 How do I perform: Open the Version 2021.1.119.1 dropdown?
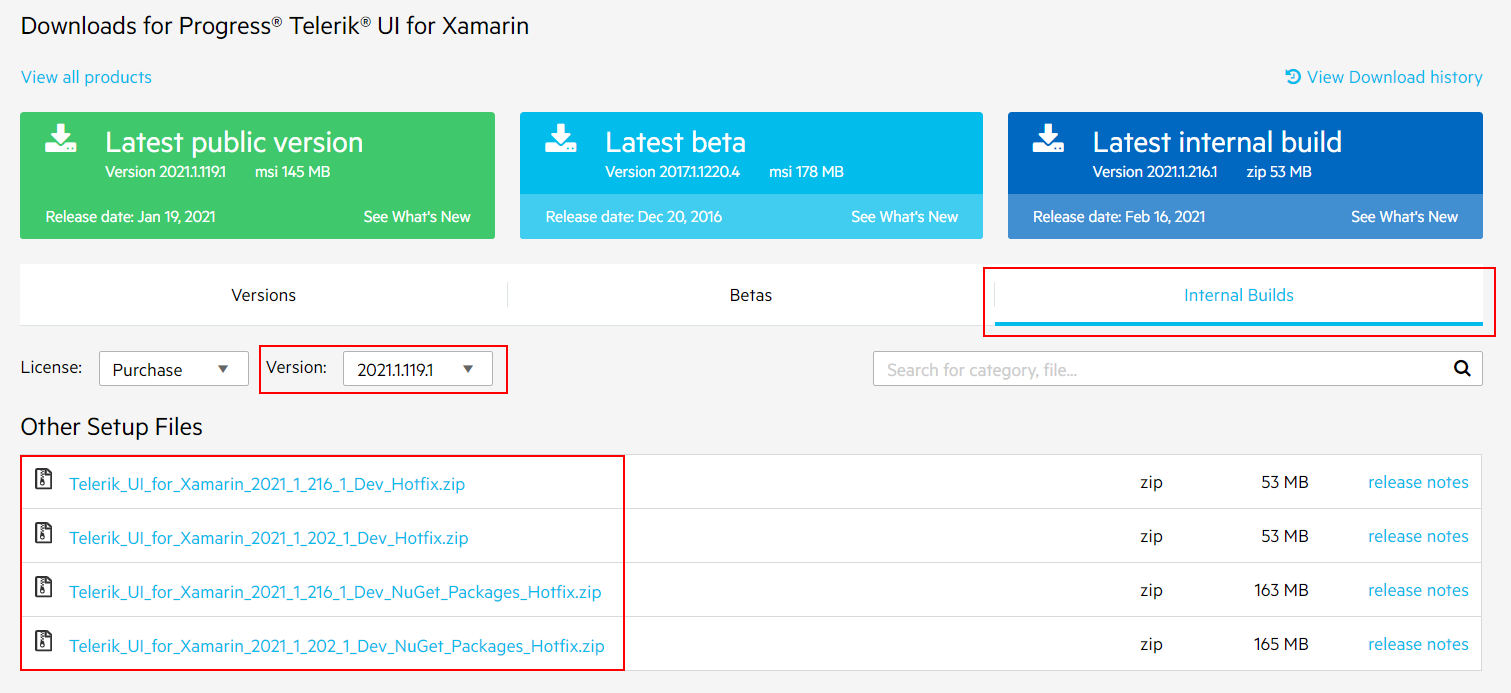pos(418,369)
